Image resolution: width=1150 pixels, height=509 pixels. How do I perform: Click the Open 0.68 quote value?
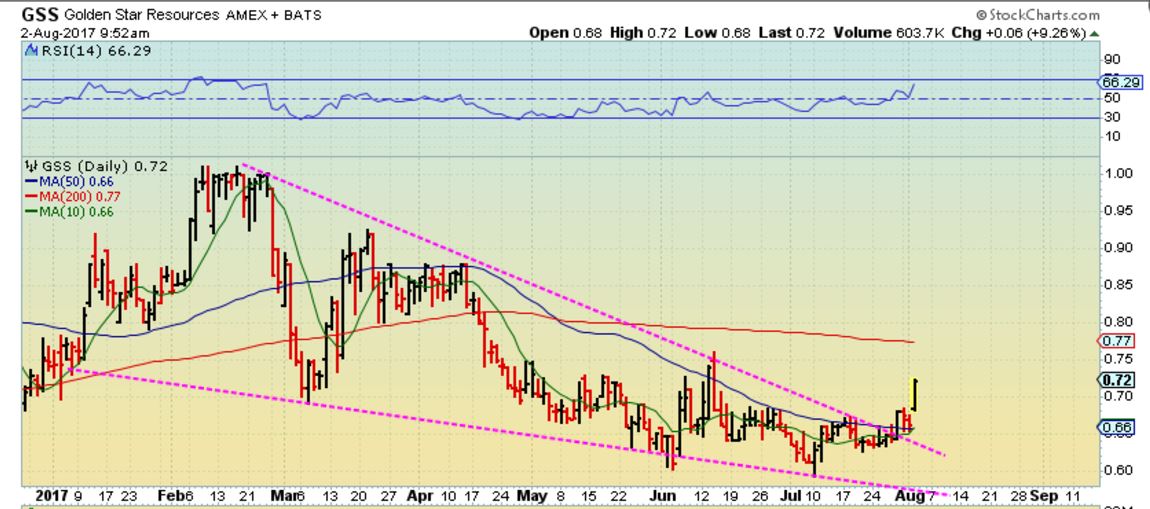click(x=565, y=33)
